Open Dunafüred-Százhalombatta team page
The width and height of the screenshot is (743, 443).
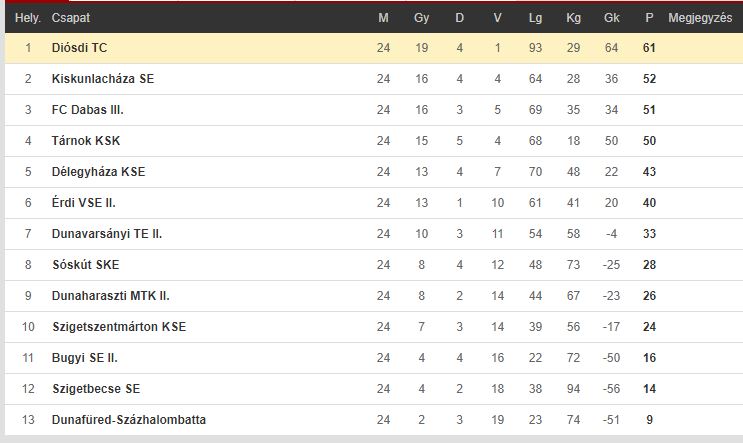pos(128,420)
